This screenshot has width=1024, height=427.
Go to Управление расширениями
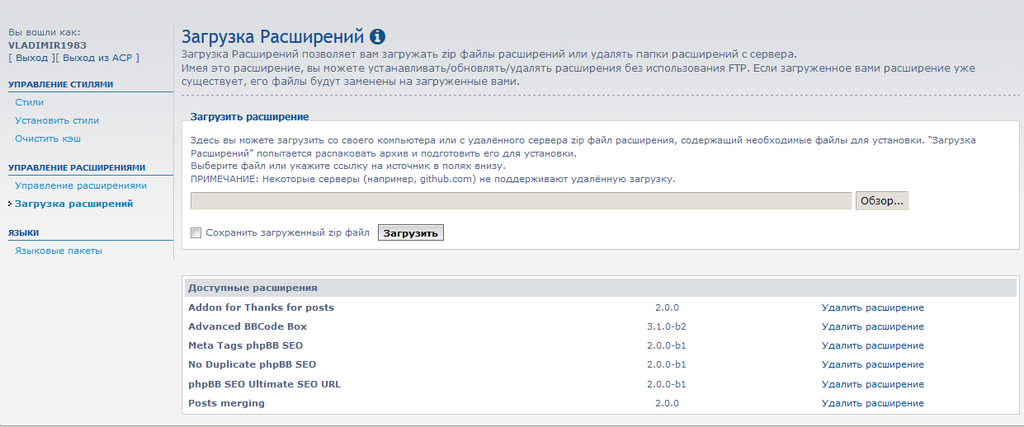click(81, 186)
